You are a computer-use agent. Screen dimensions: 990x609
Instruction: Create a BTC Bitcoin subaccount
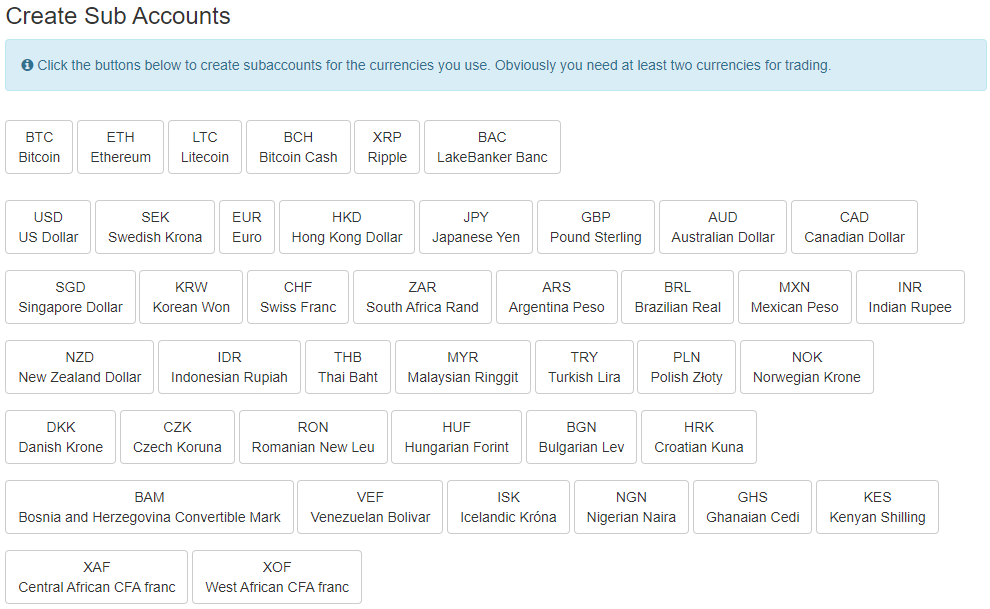tap(39, 147)
